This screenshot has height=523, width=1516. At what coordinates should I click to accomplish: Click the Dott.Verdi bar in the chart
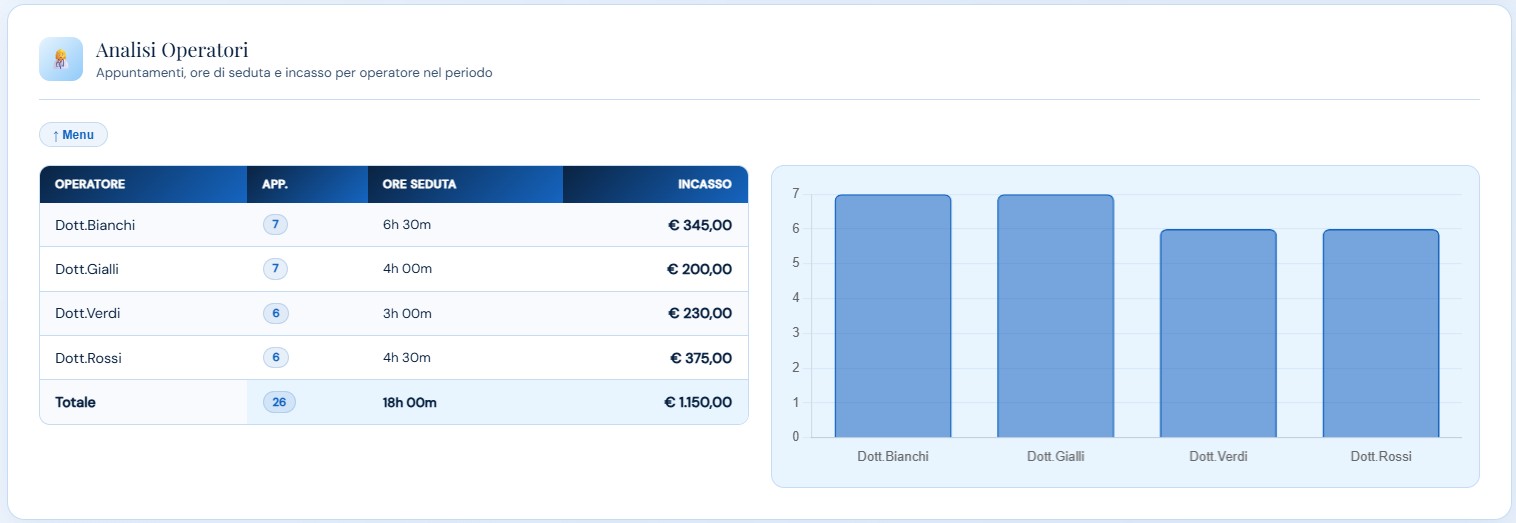[x=1218, y=333]
